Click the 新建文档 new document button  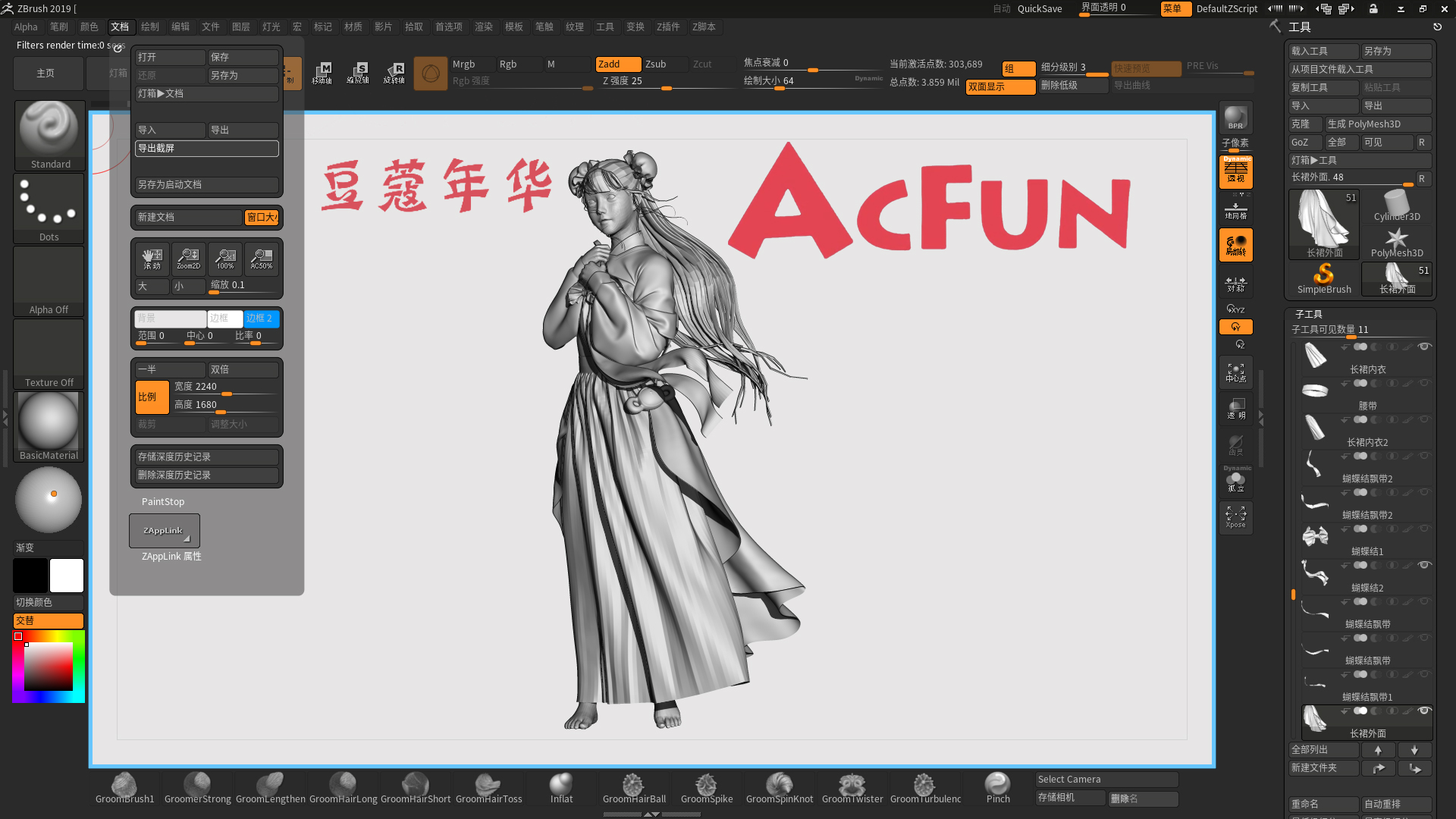[188, 218]
